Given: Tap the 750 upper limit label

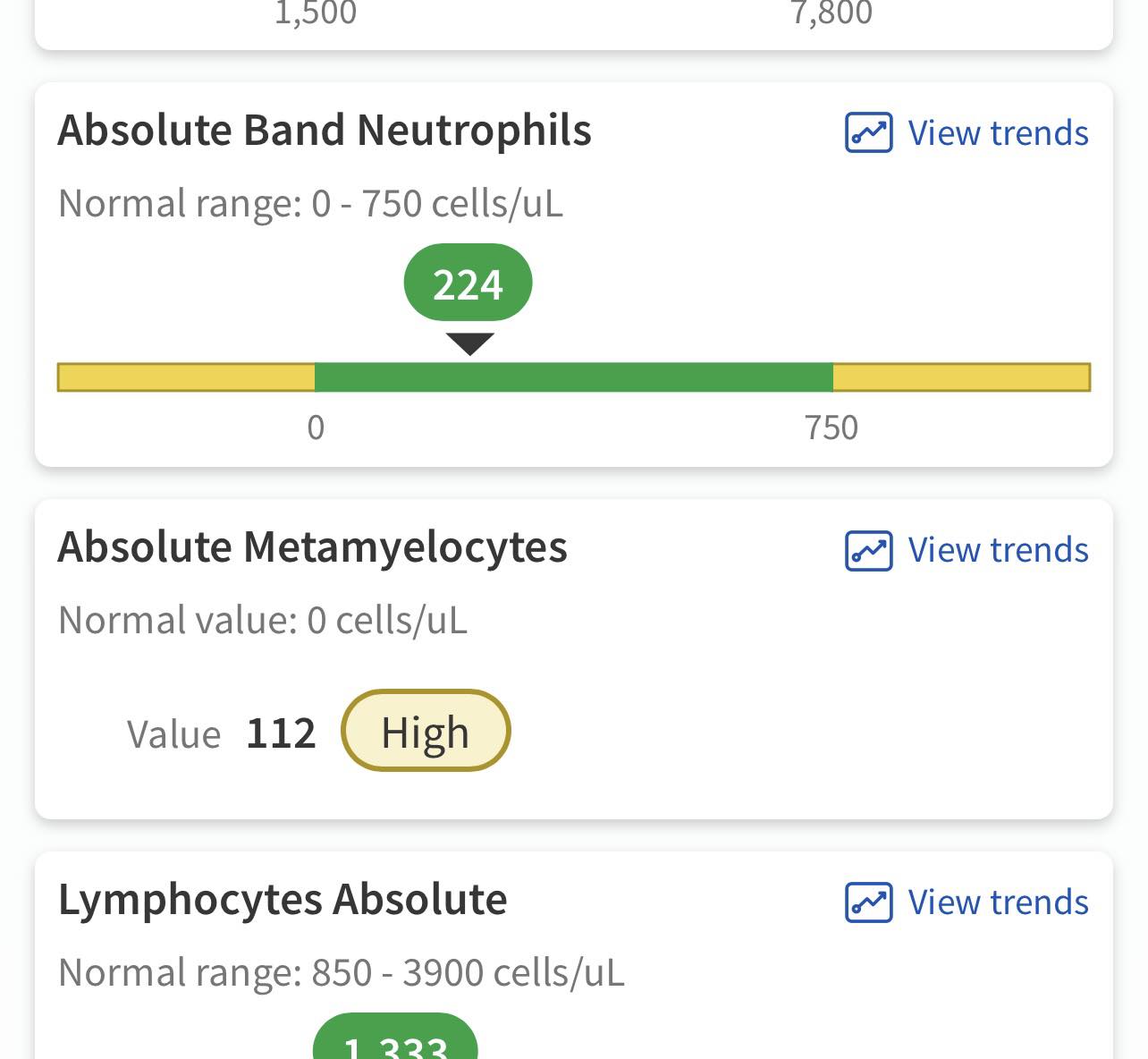Looking at the screenshot, I should click(831, 428).
